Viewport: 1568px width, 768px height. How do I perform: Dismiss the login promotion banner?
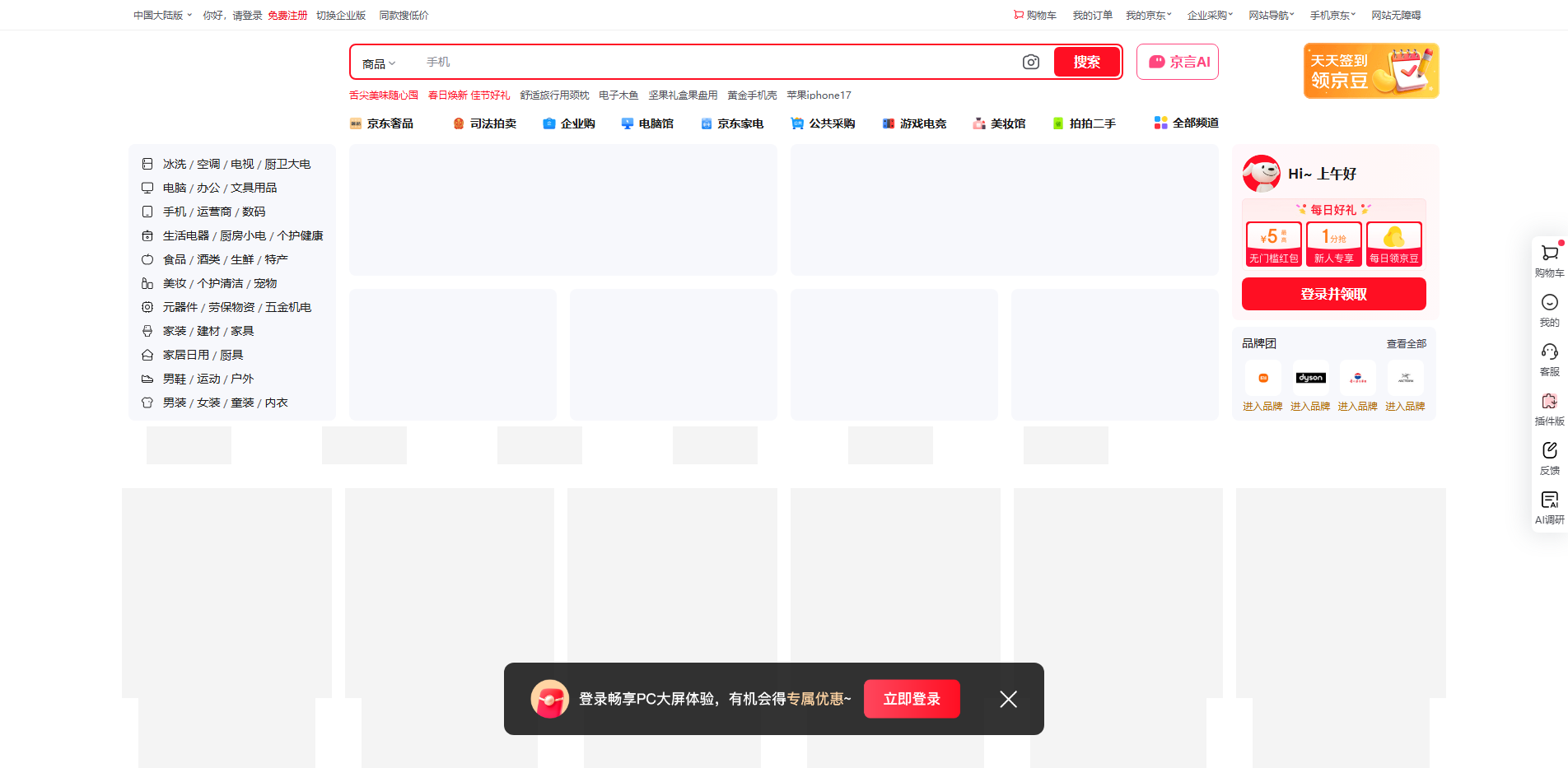(x=1007, y=698)
